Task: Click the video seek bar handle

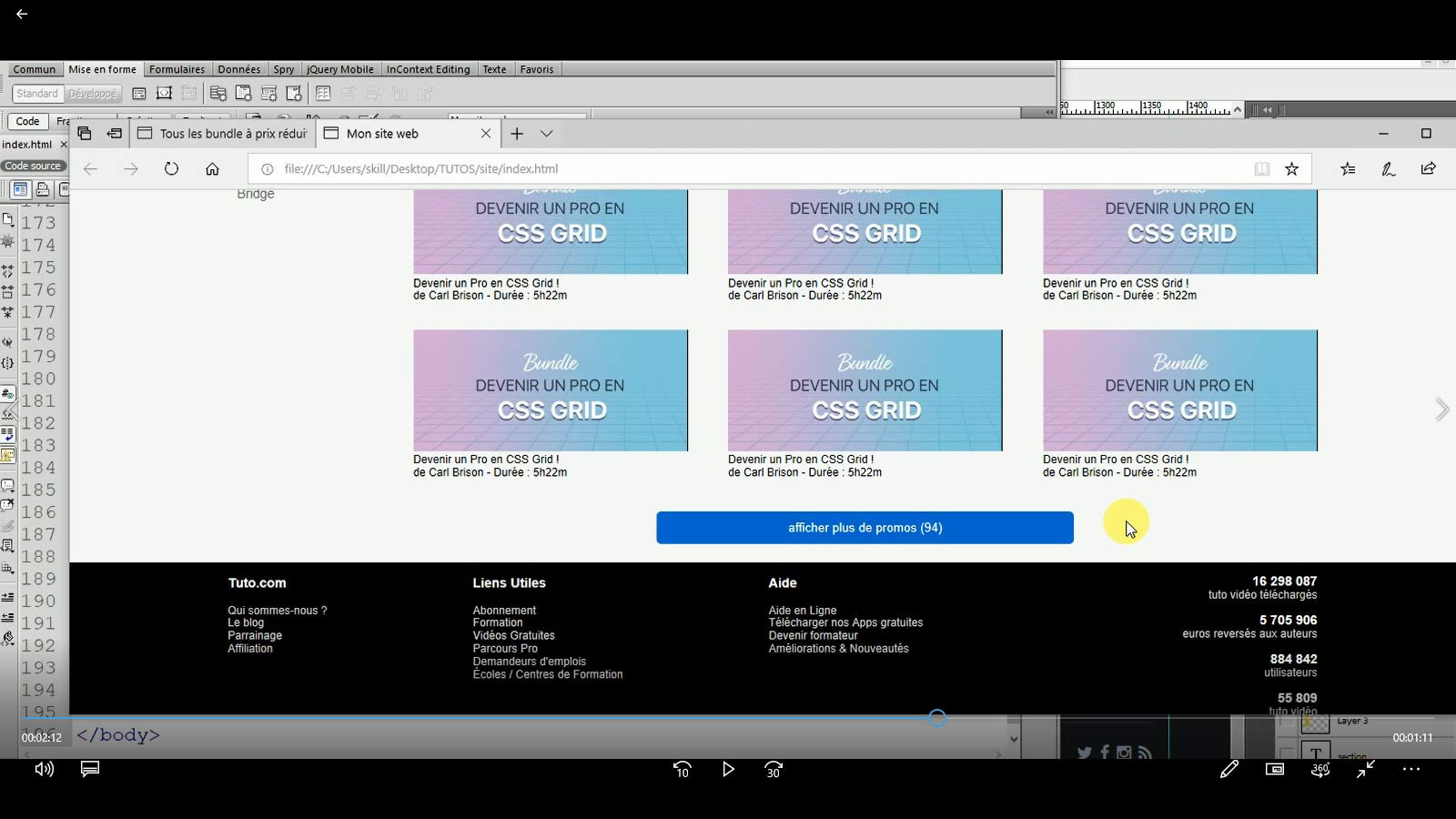Action: 937,718
